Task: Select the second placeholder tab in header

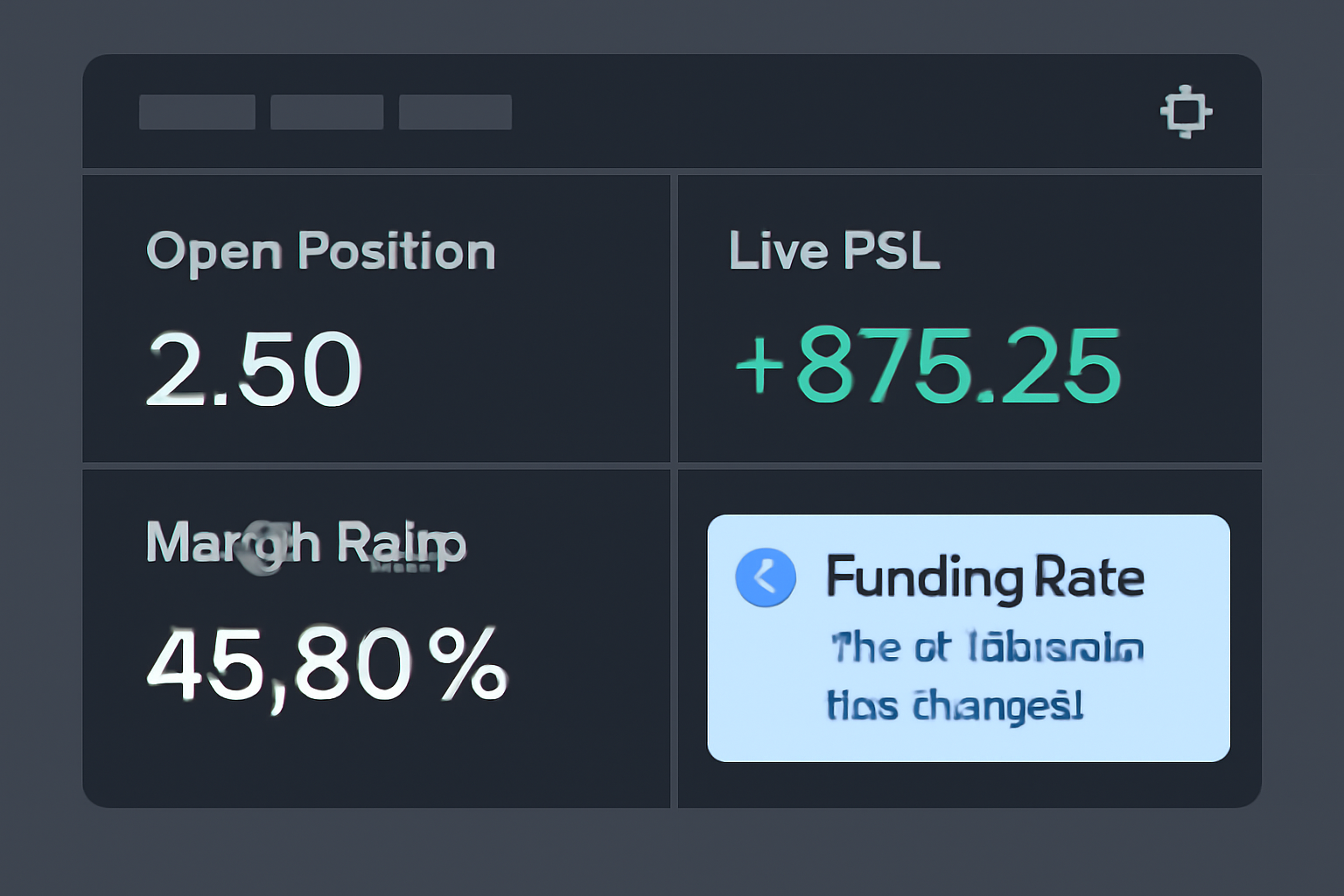Action: 326,112
